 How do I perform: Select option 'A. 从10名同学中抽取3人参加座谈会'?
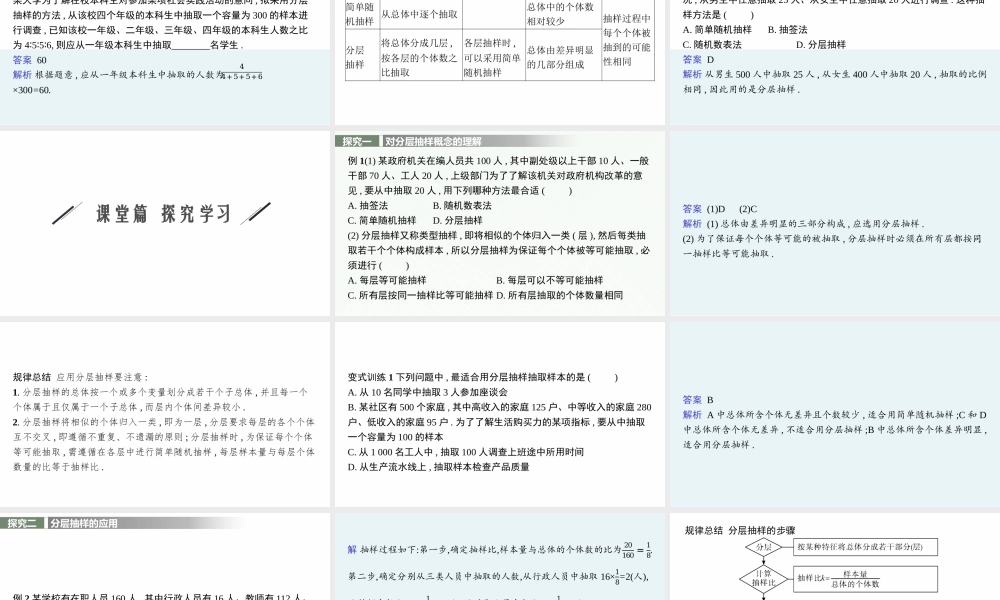tap(427, 392)
